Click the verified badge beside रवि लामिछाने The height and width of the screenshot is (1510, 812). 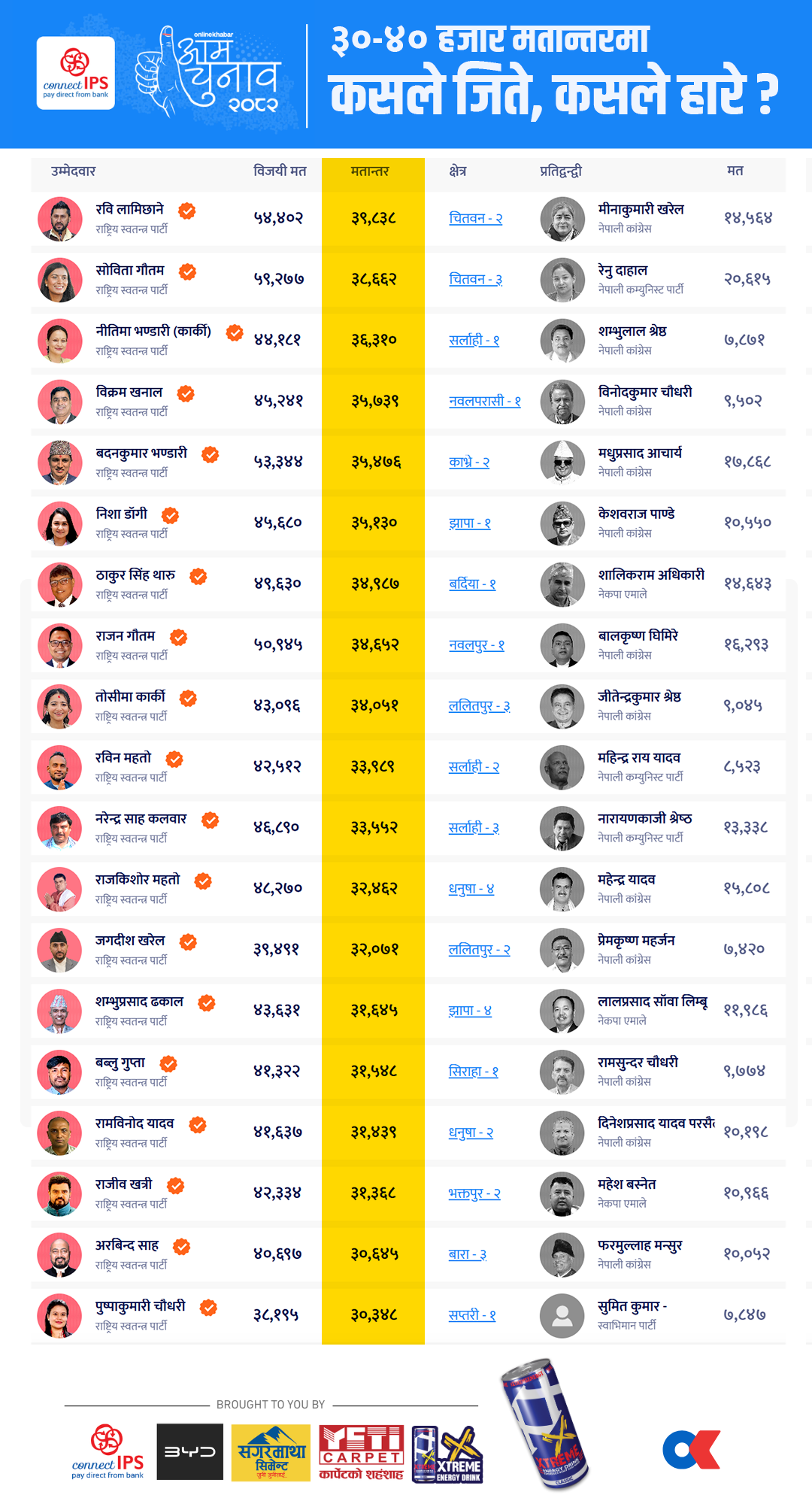[x=187, y=211]
